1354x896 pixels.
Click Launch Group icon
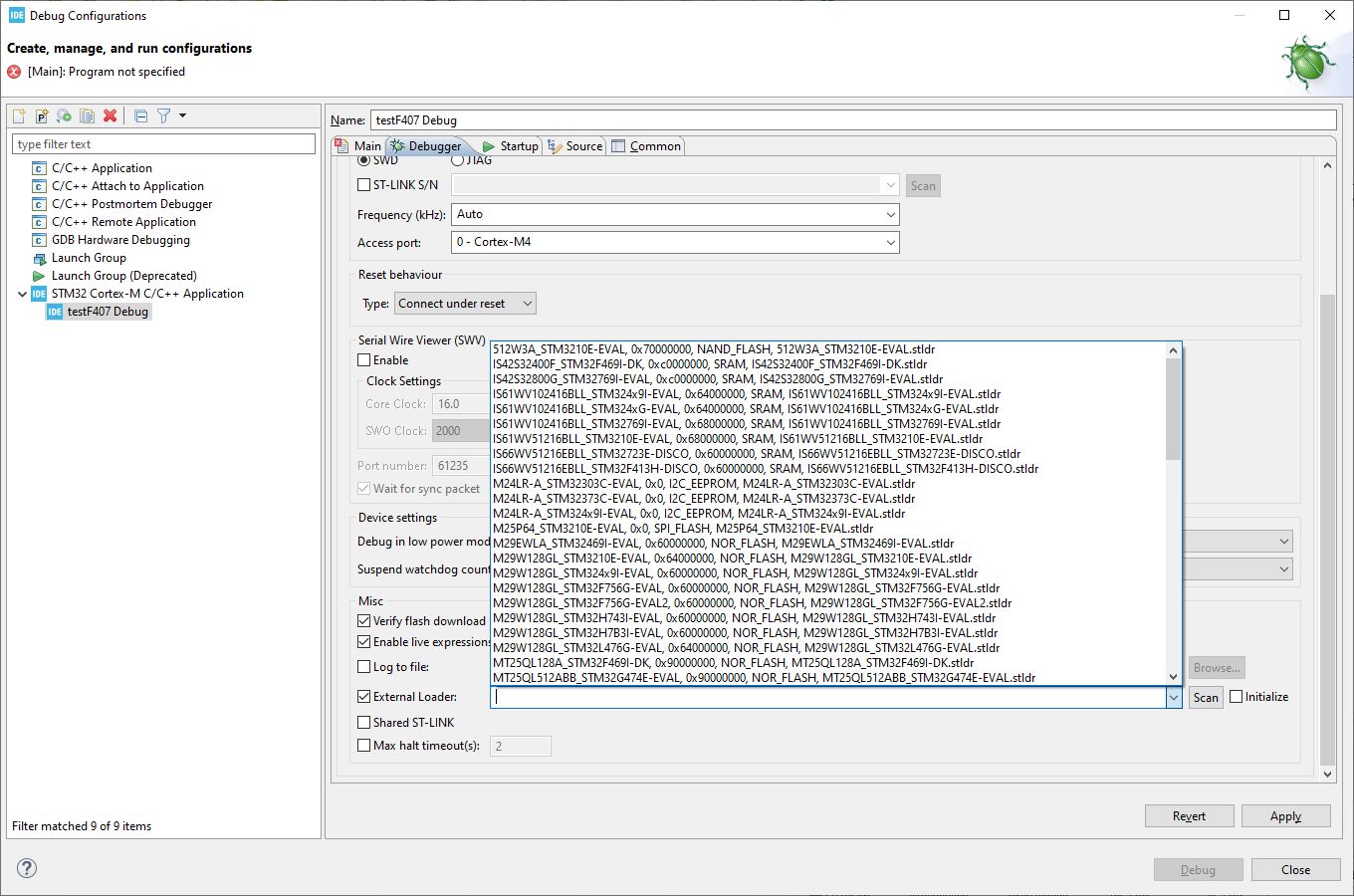pyautogui.click(x=39, y=258)
